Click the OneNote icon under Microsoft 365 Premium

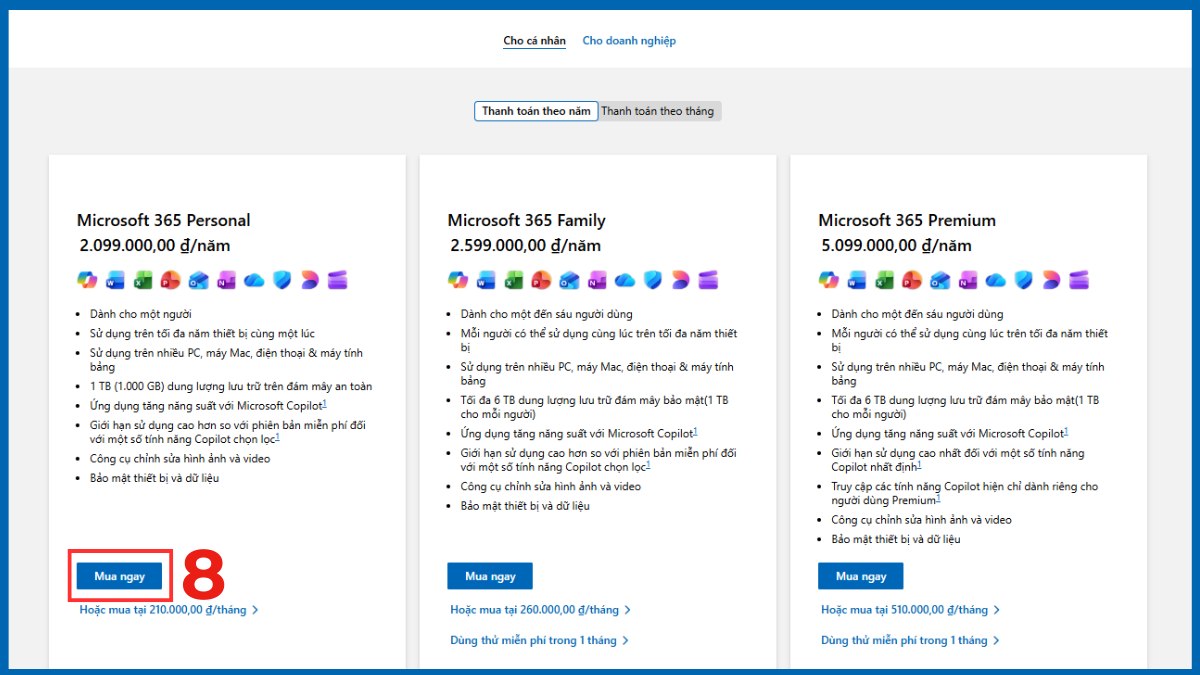coord(968,279)
